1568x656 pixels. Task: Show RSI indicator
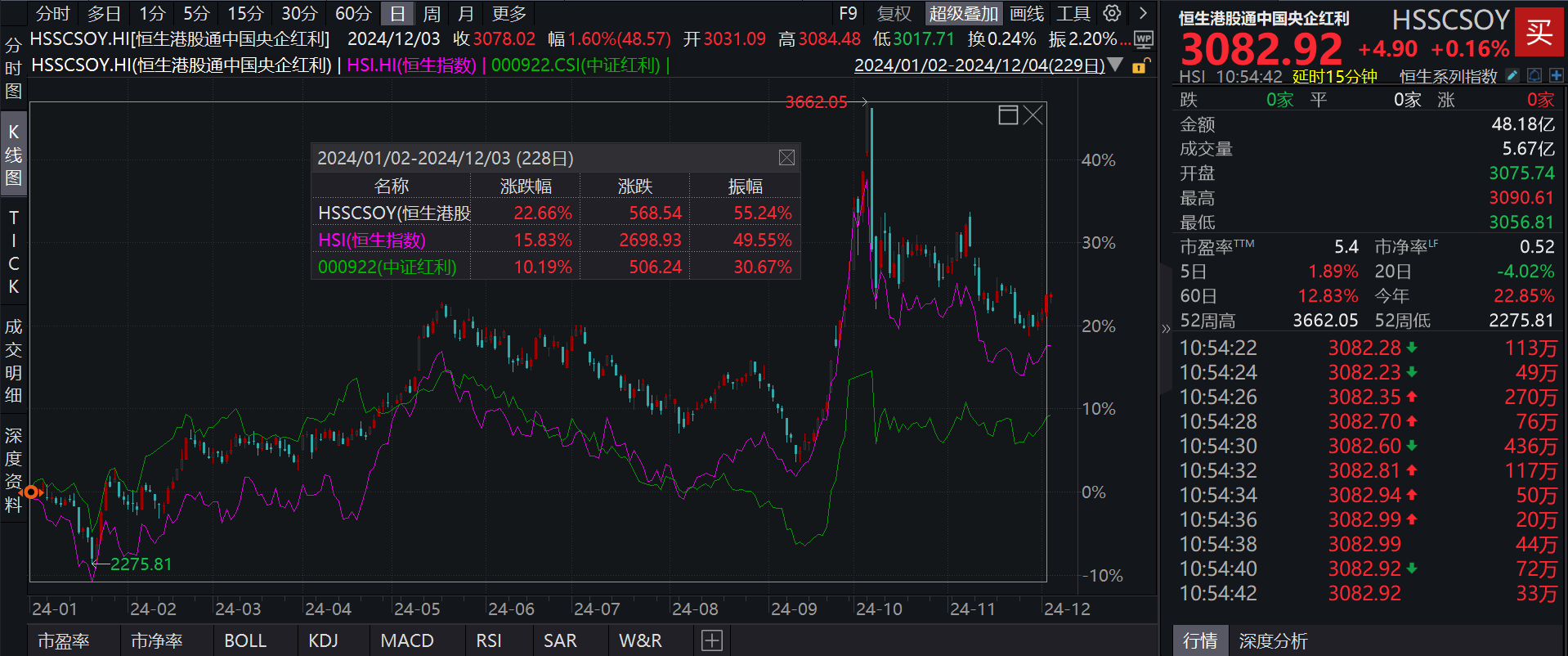click(489, 640)
